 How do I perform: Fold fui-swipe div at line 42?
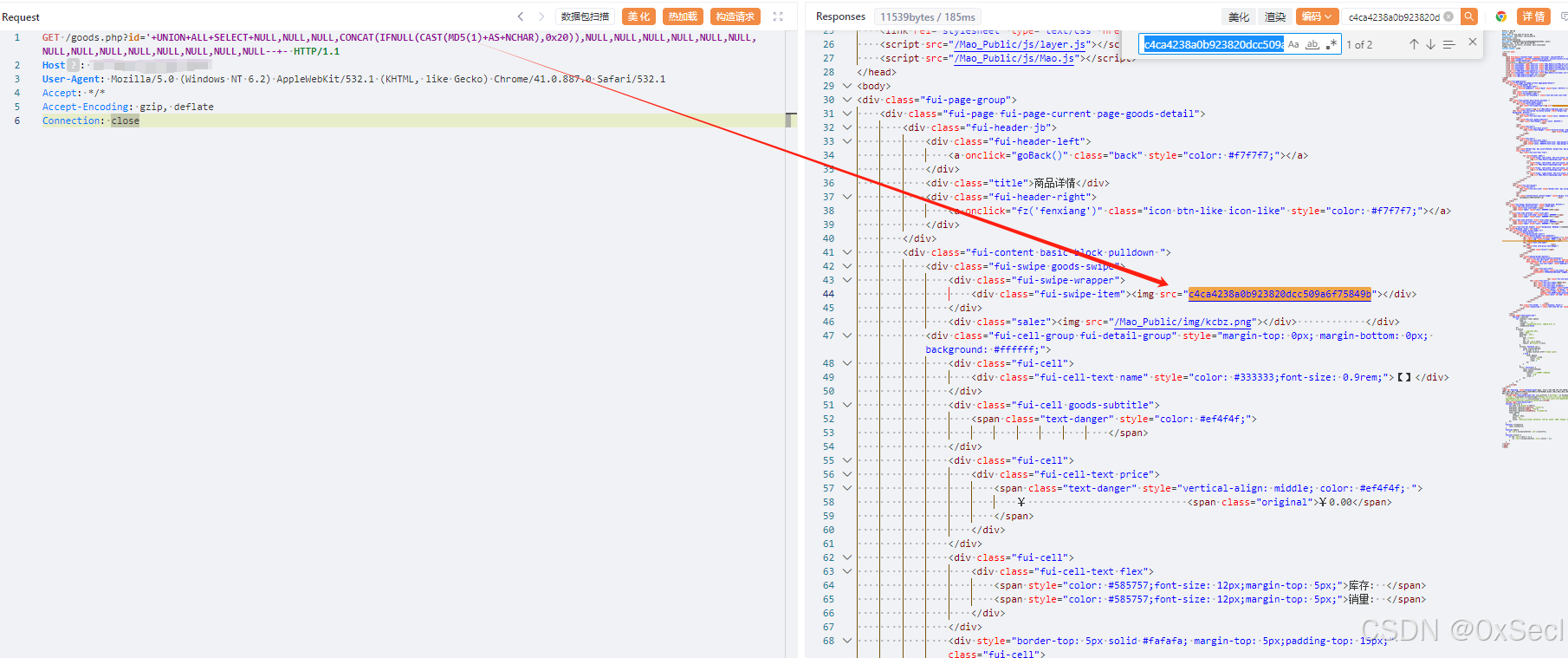(x=847, y=266)
